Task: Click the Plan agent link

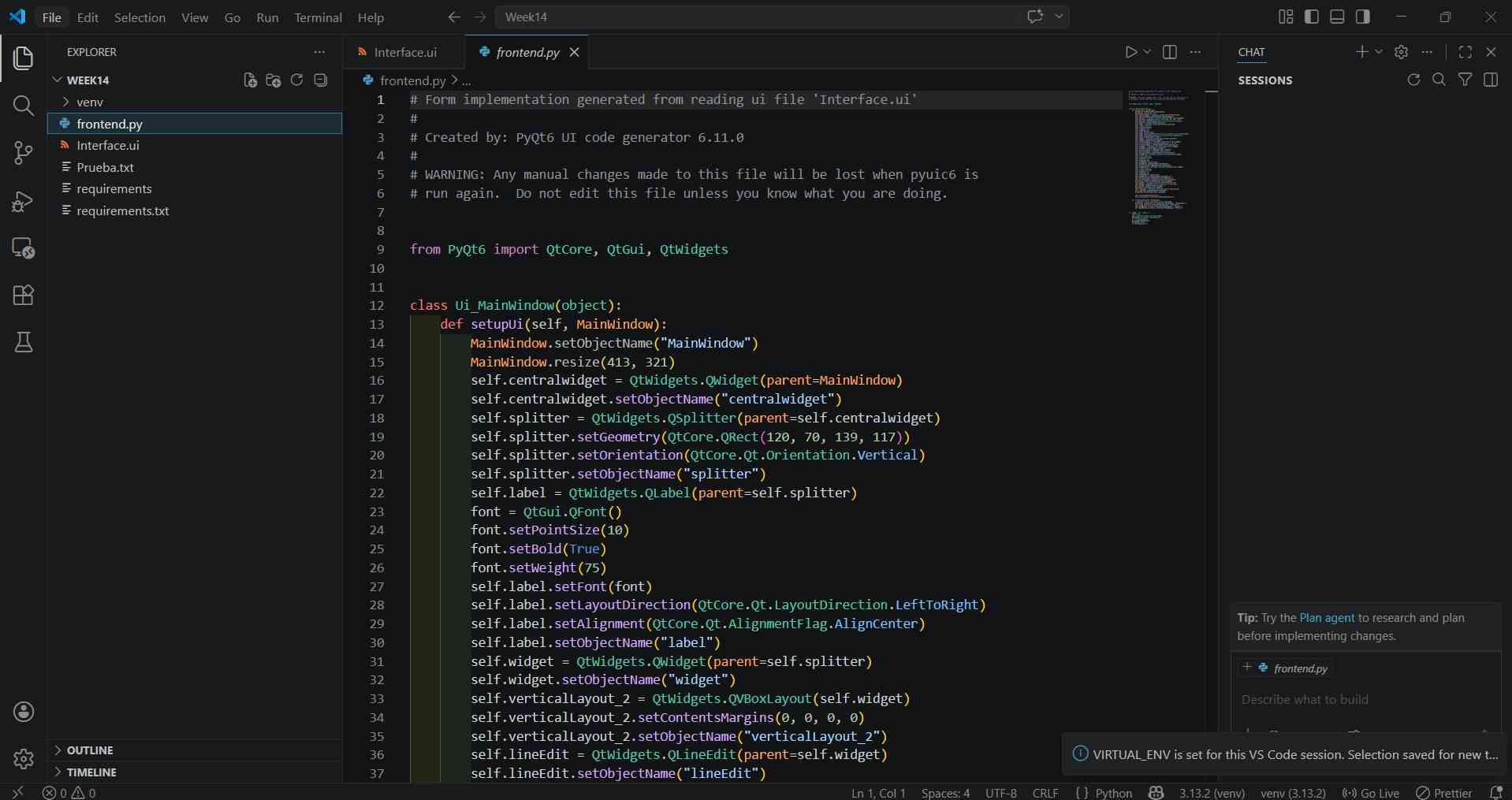Action: [x=1327, y=618]
